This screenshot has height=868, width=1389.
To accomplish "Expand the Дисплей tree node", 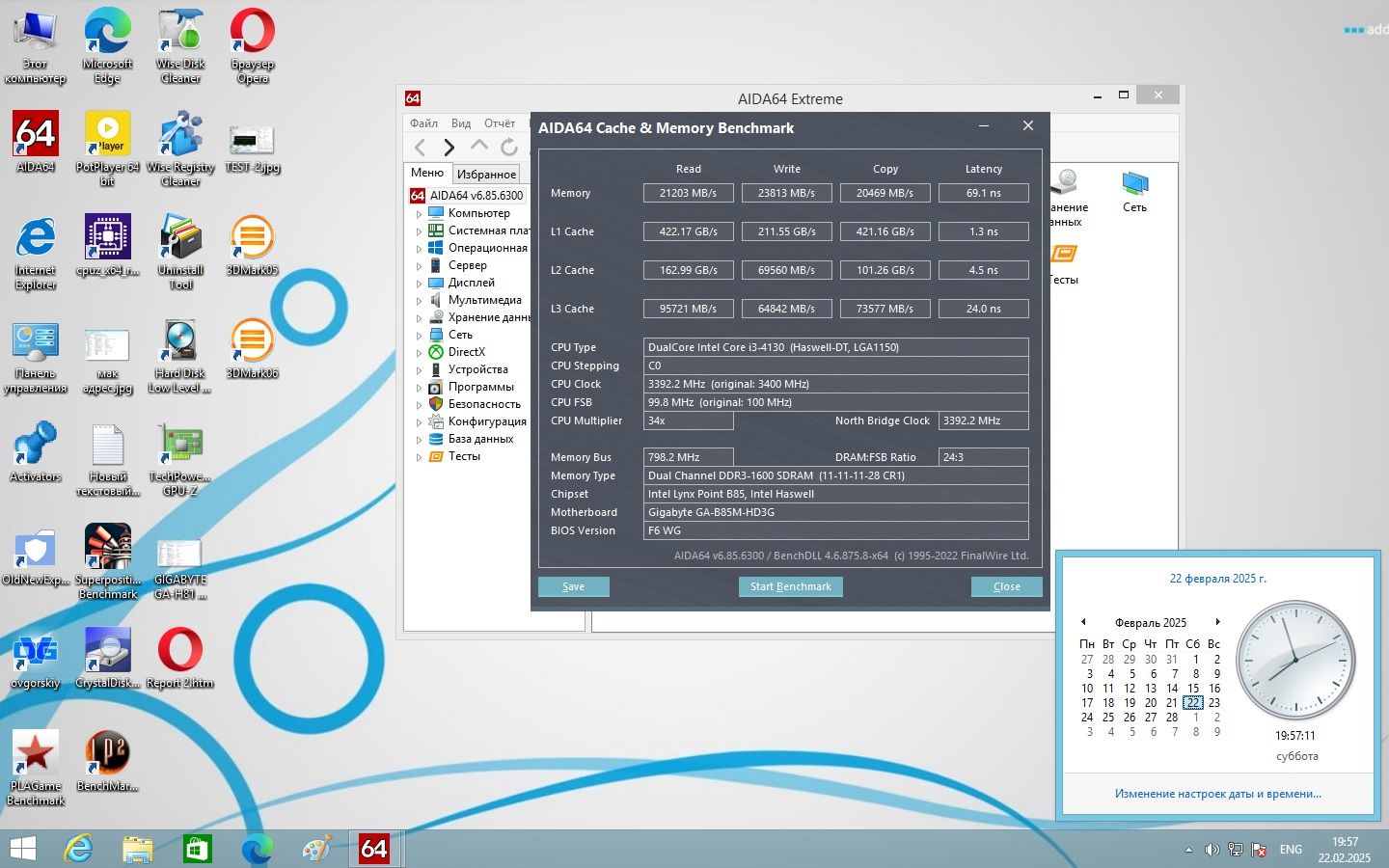I will [x=419, y=283].
